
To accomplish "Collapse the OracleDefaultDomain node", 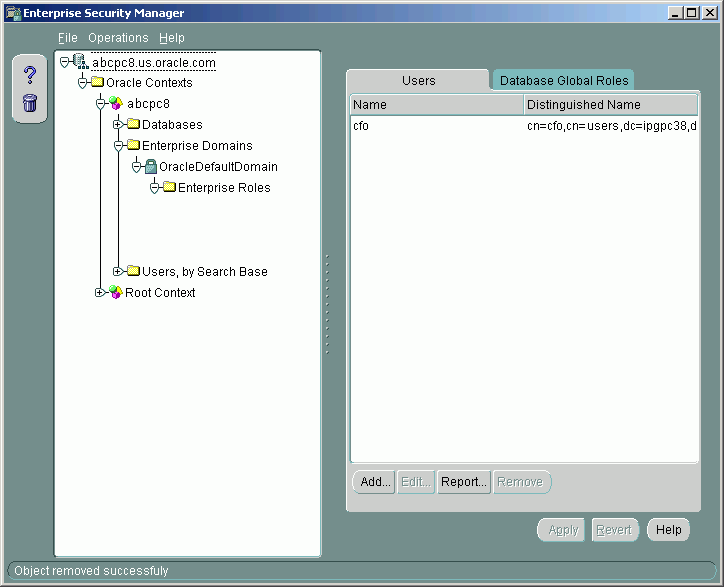I will point(136,167).
